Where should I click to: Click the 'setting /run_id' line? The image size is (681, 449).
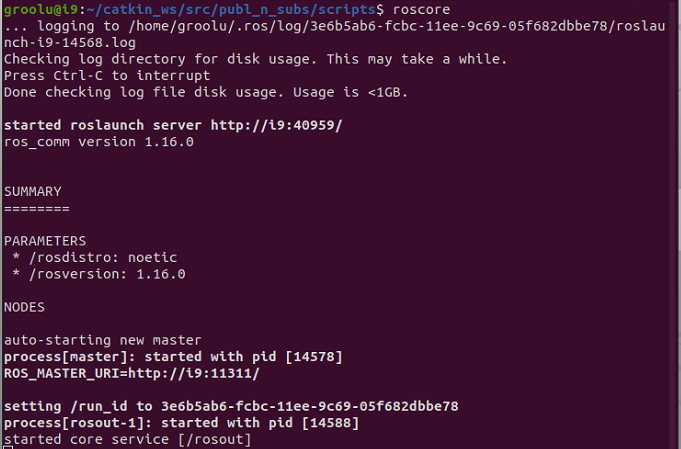231,406
